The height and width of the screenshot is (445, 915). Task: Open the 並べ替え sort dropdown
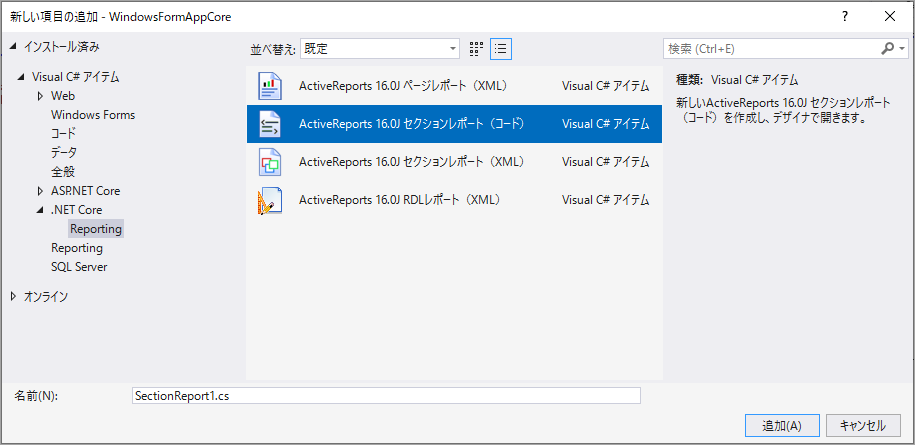coord(381,48)
